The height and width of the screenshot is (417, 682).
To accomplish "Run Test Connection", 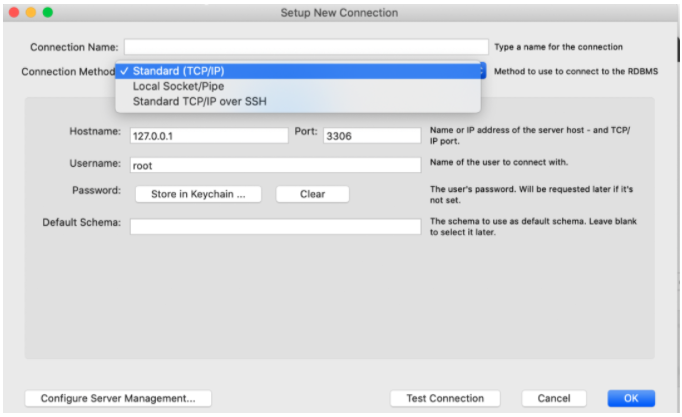I will 445,398.
